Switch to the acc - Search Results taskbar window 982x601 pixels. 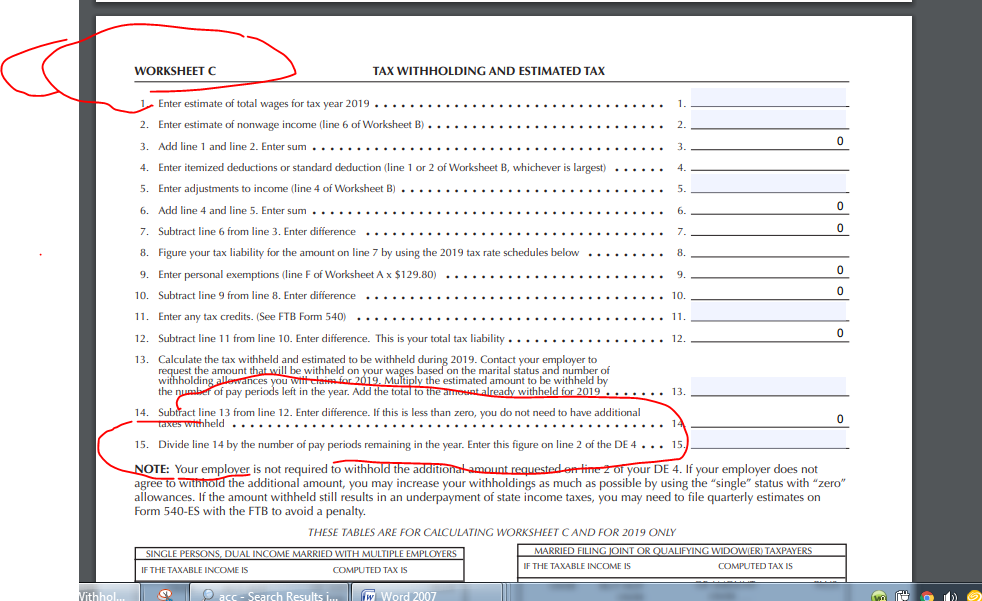pyautogui.click(x=268, y=593)
